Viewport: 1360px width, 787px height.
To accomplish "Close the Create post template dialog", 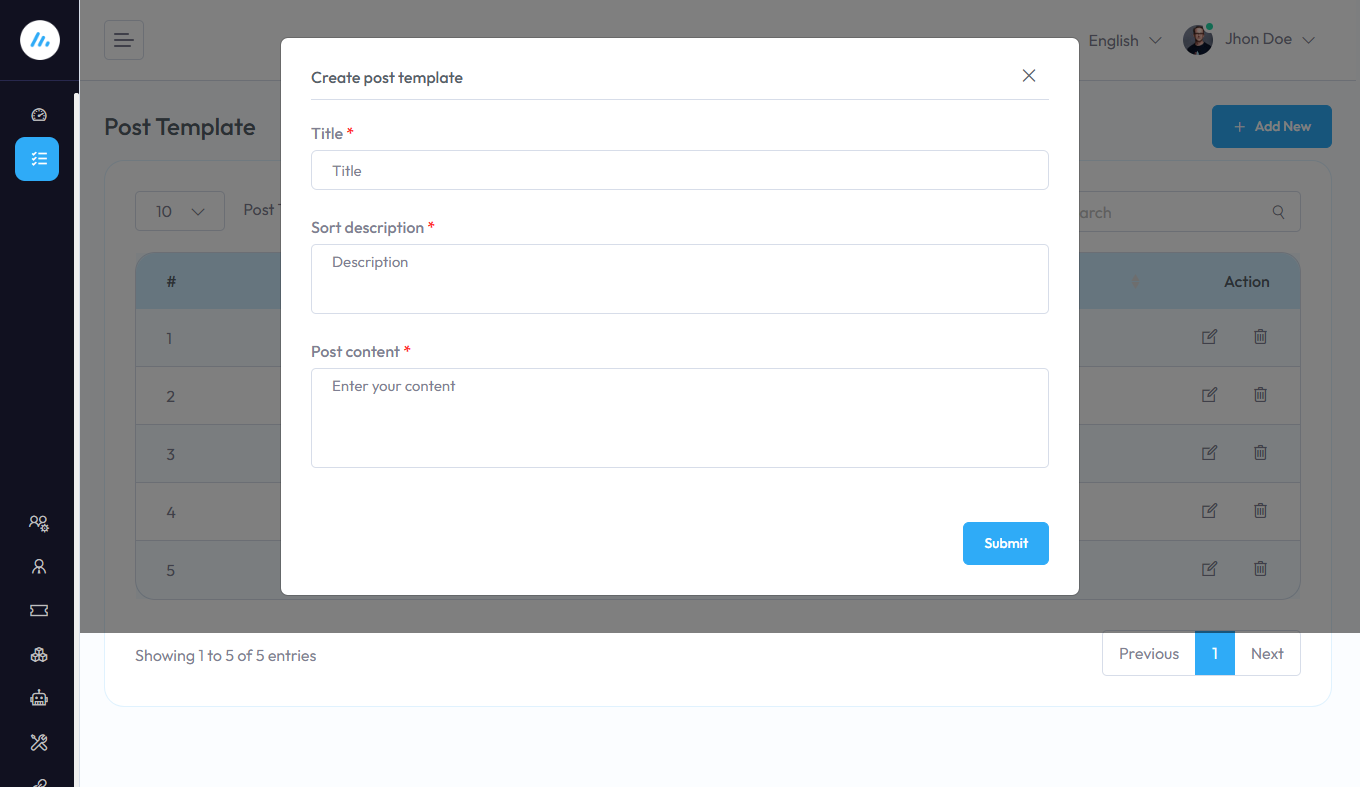I will pos(1028,76).
